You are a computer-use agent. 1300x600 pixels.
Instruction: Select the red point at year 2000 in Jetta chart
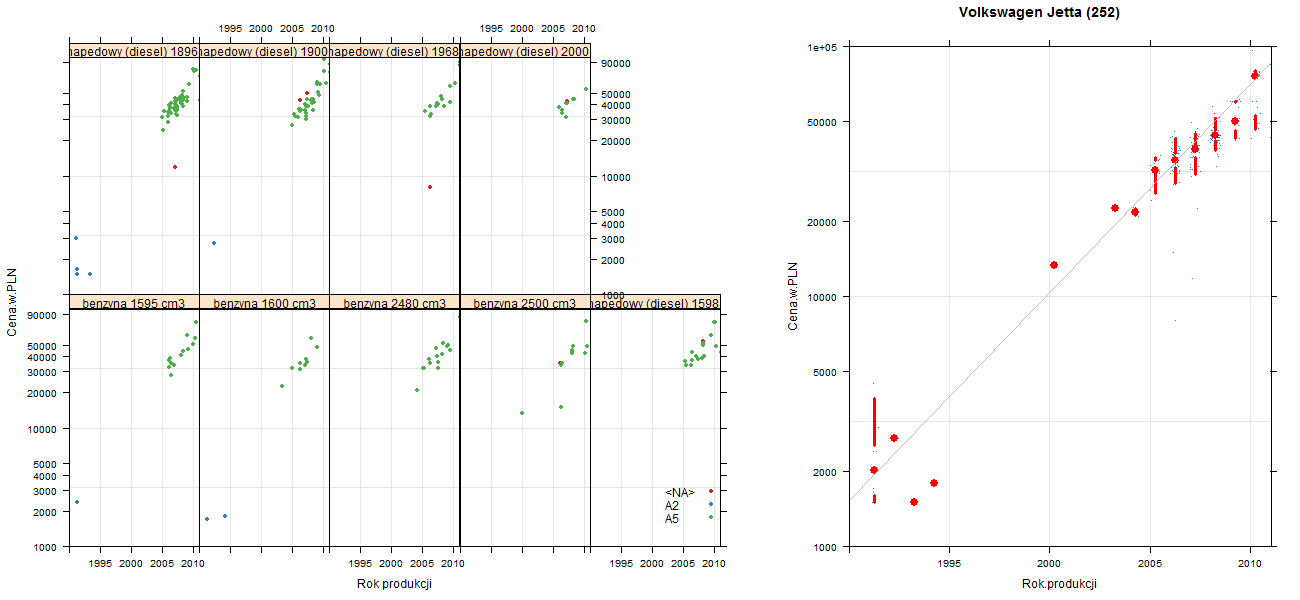(x=1054, y=265)
